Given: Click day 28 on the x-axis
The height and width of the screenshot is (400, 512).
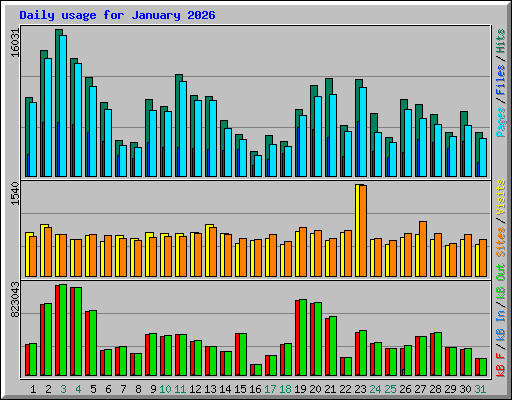Looking at the screenshot, I should click(435, 389).
